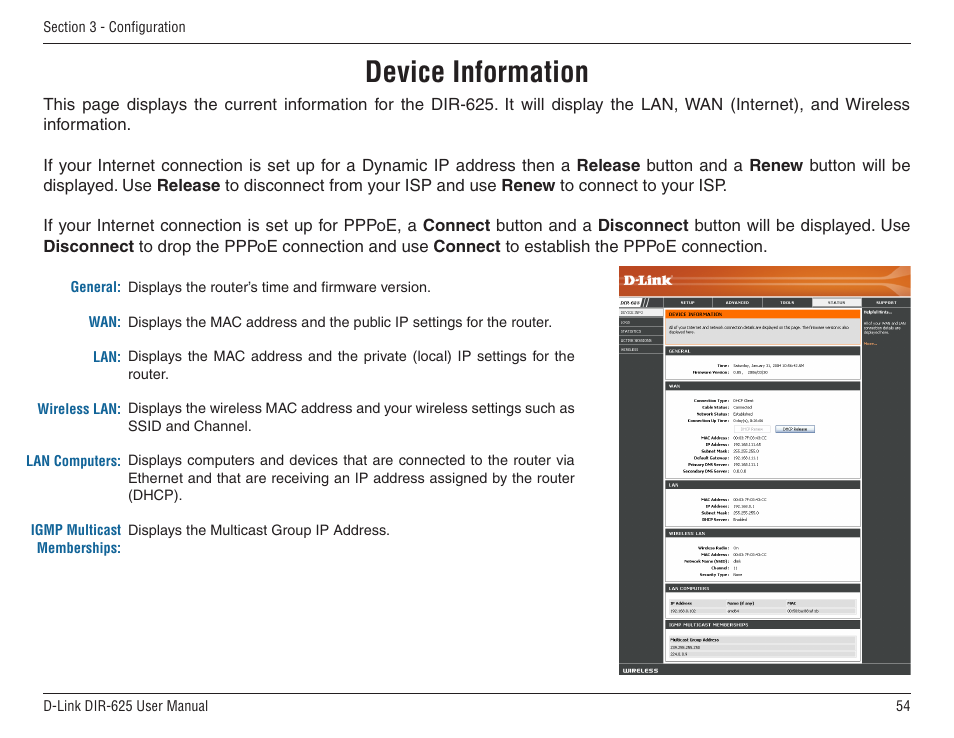
Task: Click the LAN COMPUTERS section header
Action: tap(763, 589)
